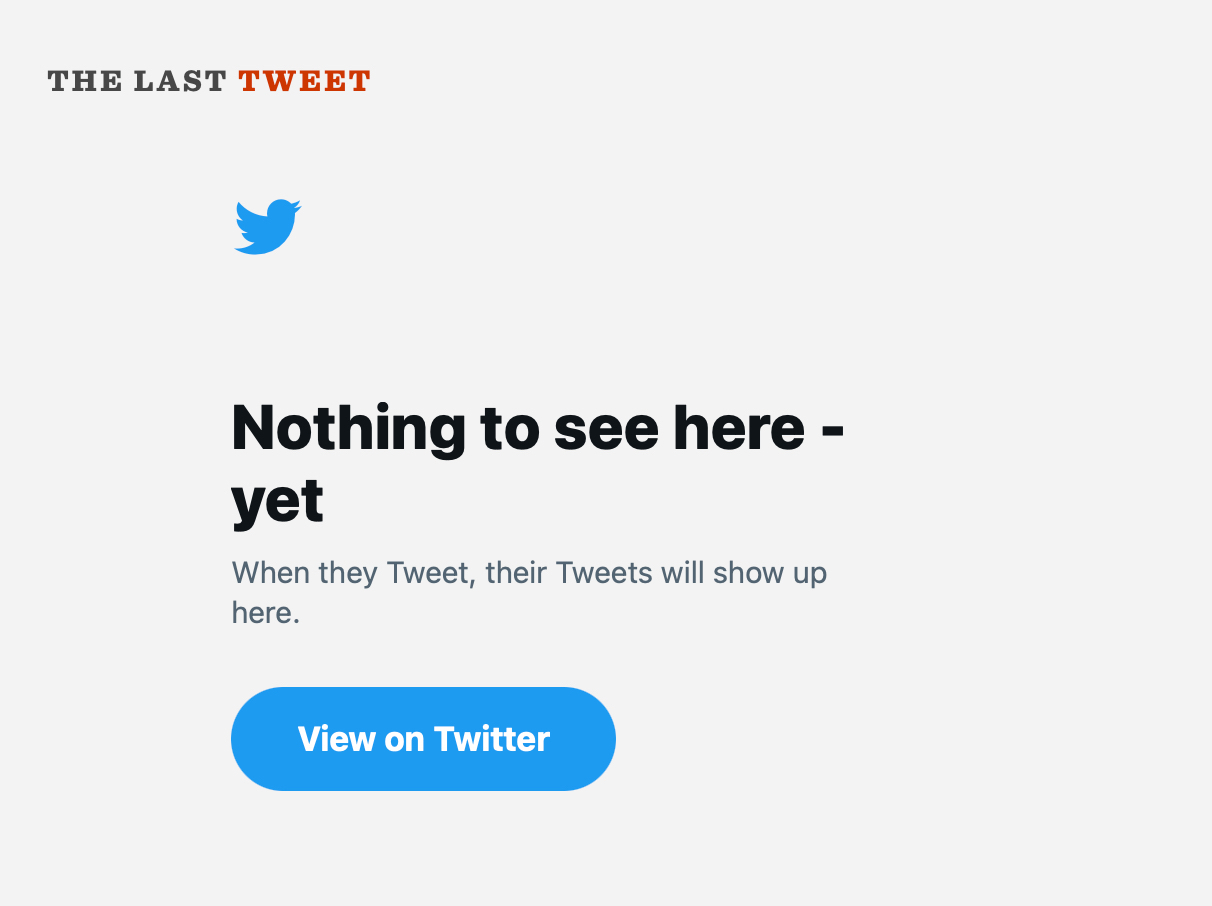1212x906 pixels.
Task: Click the blue Twitter bird icon
Action: pos(267,227)
